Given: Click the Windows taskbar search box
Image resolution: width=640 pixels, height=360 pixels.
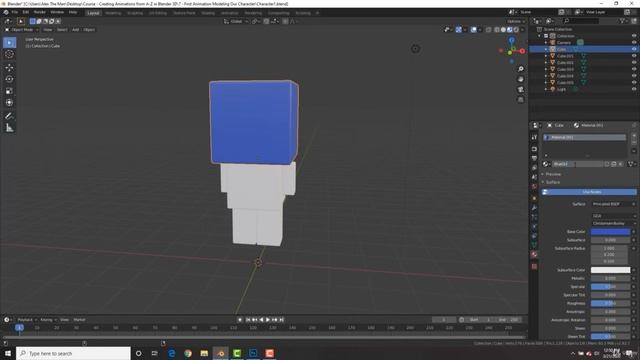Looking at the screenshot, I should click(x=73, y=353).
